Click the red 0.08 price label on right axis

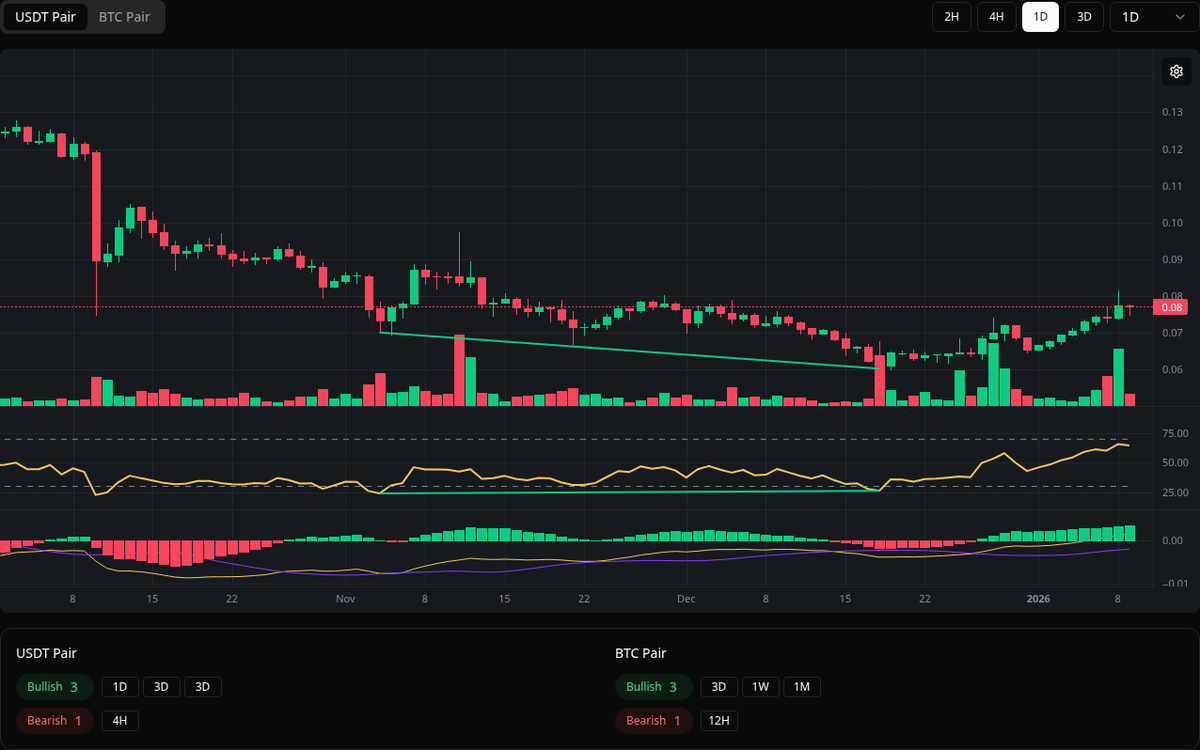pos(1170,307)
